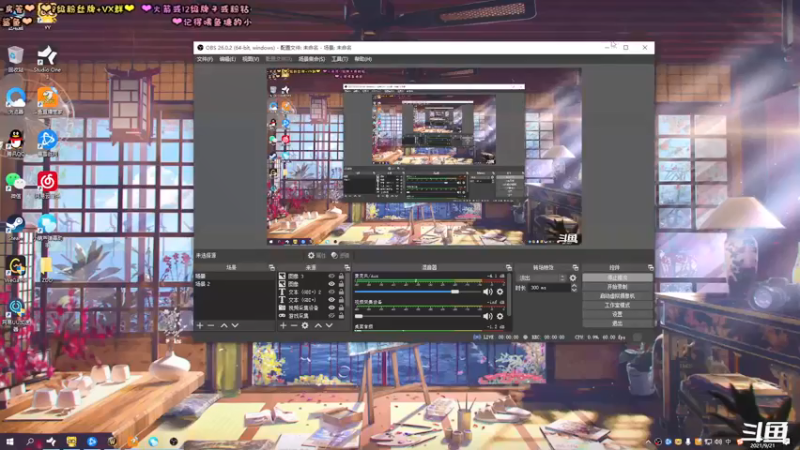Image resolution: width=800 pixels, height=450 pixels.
Task: Undock the transitions panel via popout icon
Action: (576, 267)
